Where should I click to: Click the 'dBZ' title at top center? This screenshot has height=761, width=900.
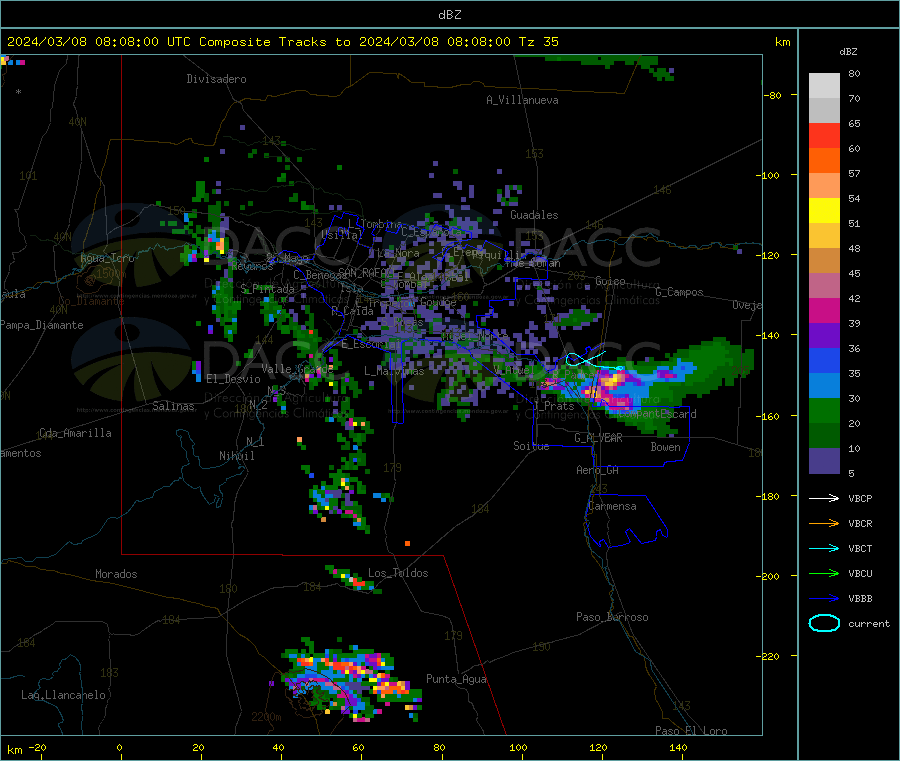(449, 15)
